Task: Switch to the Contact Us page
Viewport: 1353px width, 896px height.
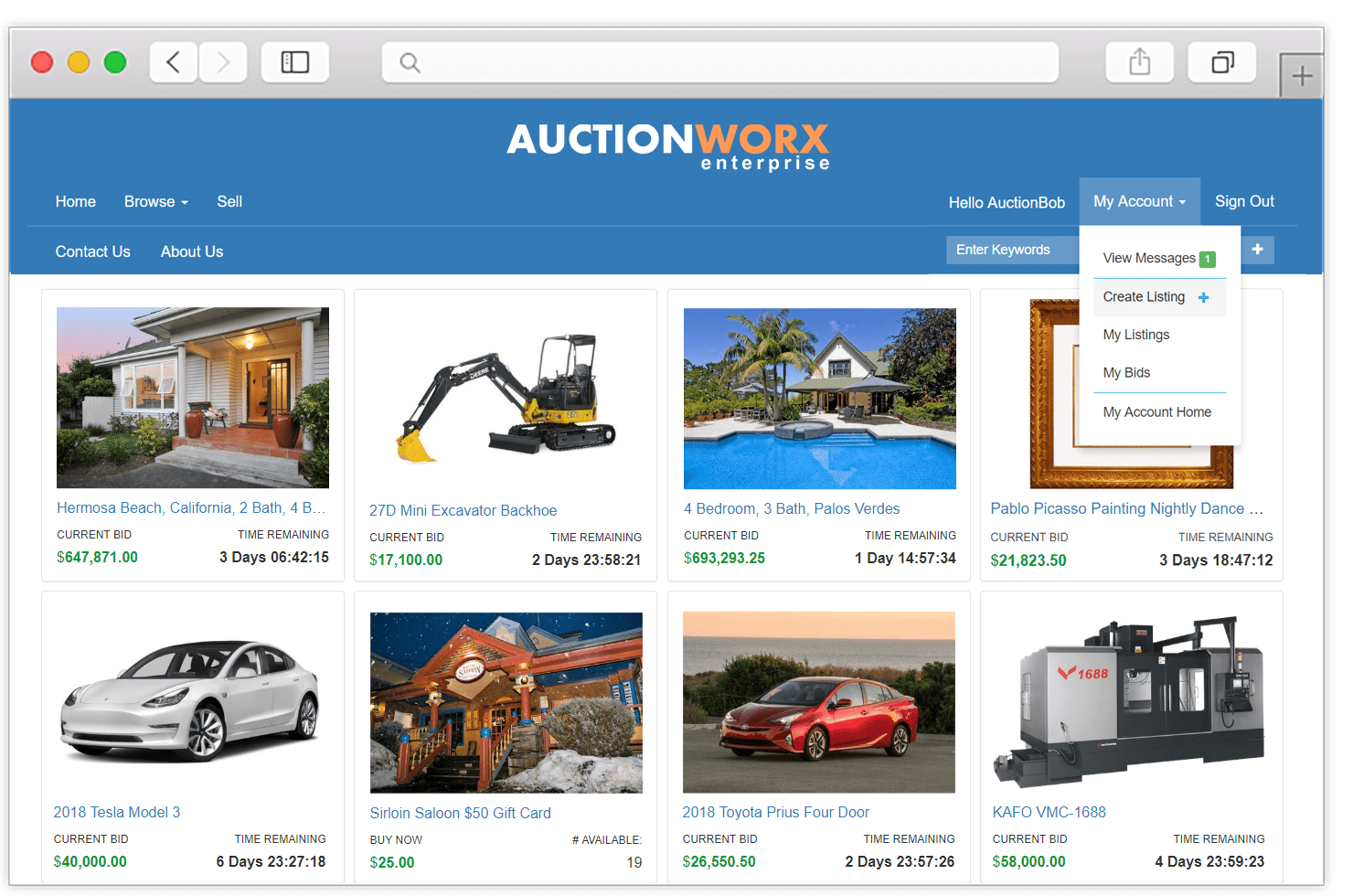Action: coord(92,251)
